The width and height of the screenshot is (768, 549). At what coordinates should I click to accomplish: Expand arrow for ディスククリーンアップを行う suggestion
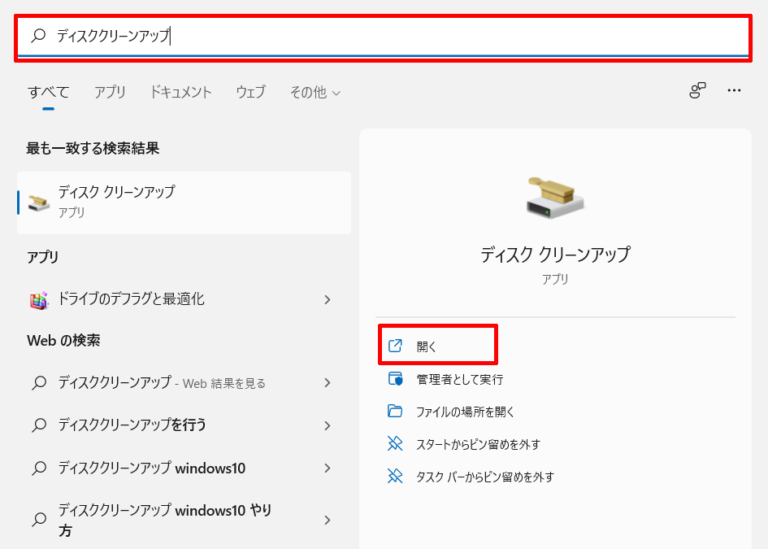coord(327,425)
